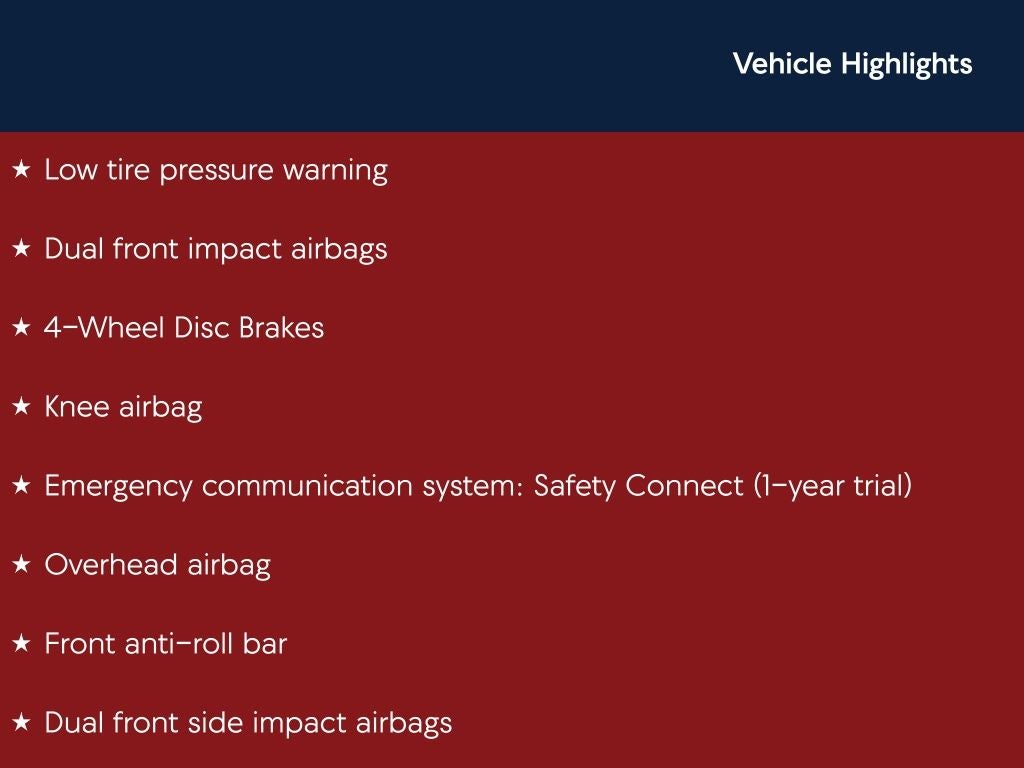This screenshot has width=1024, height=768.
Task: Click the star bullet for Front anti-roll bar
Action: click(x=21, y=645)
